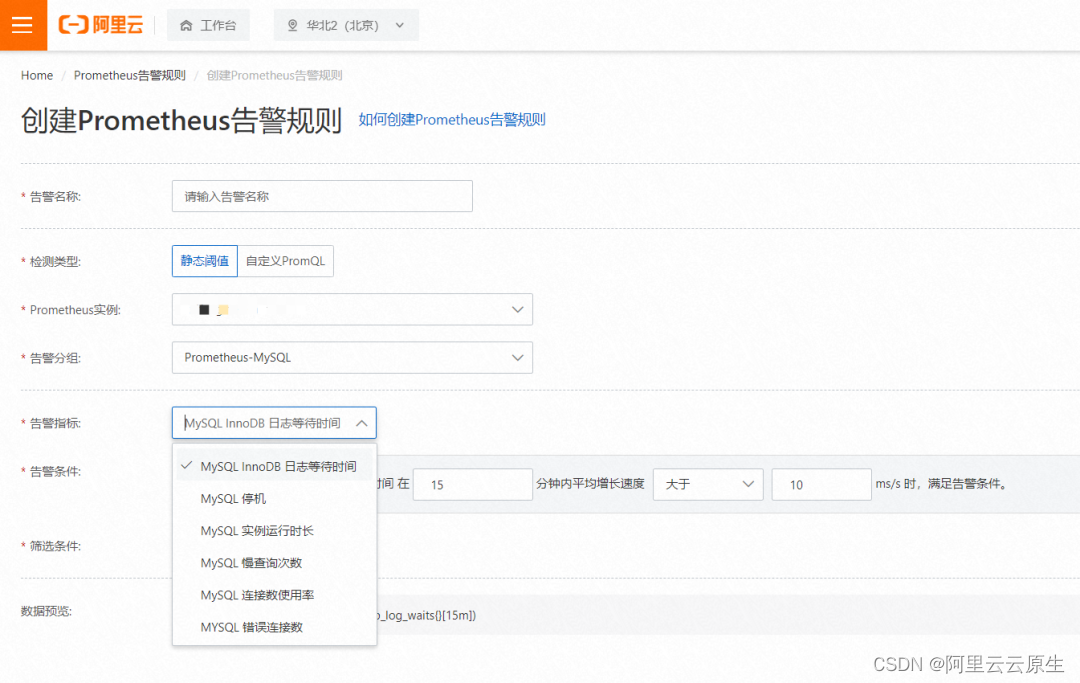Click the home icon beside 工作台
The width and height of the screenshot is (1080, 683).
pos(186,25)
